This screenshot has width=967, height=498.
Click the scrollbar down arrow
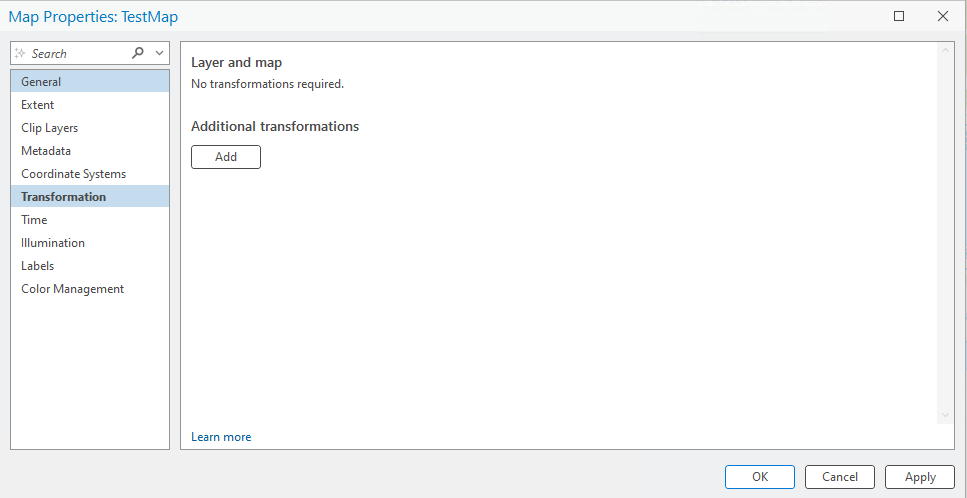tap(945, 416)
